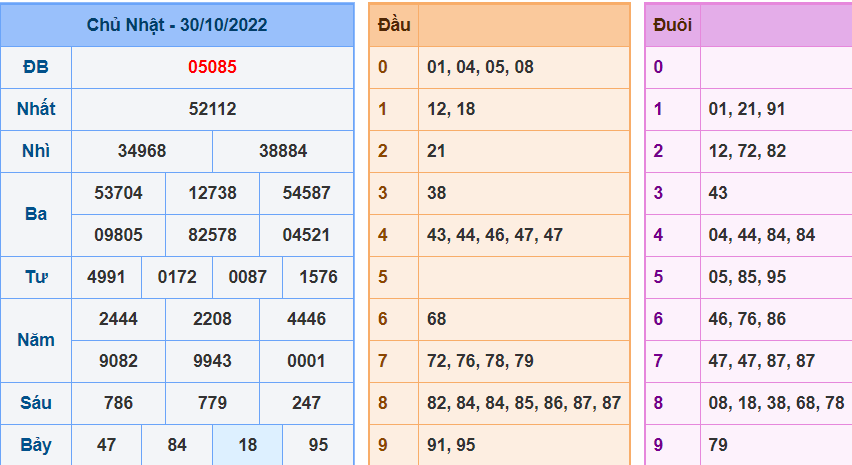Select Đầu row 9 values 91, 95
852x465 pixels.
451,445
